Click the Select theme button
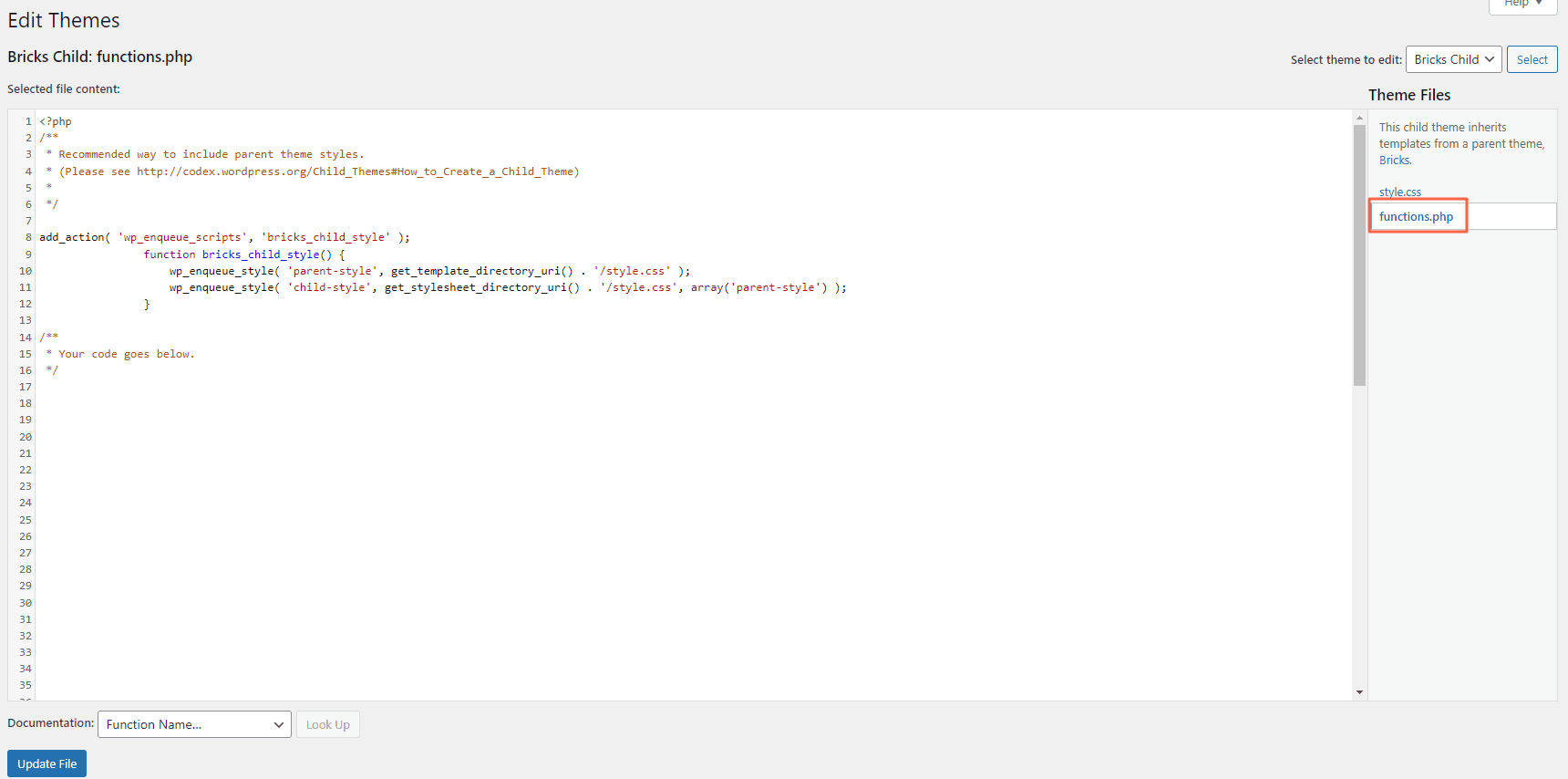The height and width of the screenshot is (779, 1568). coord(1532,59)
